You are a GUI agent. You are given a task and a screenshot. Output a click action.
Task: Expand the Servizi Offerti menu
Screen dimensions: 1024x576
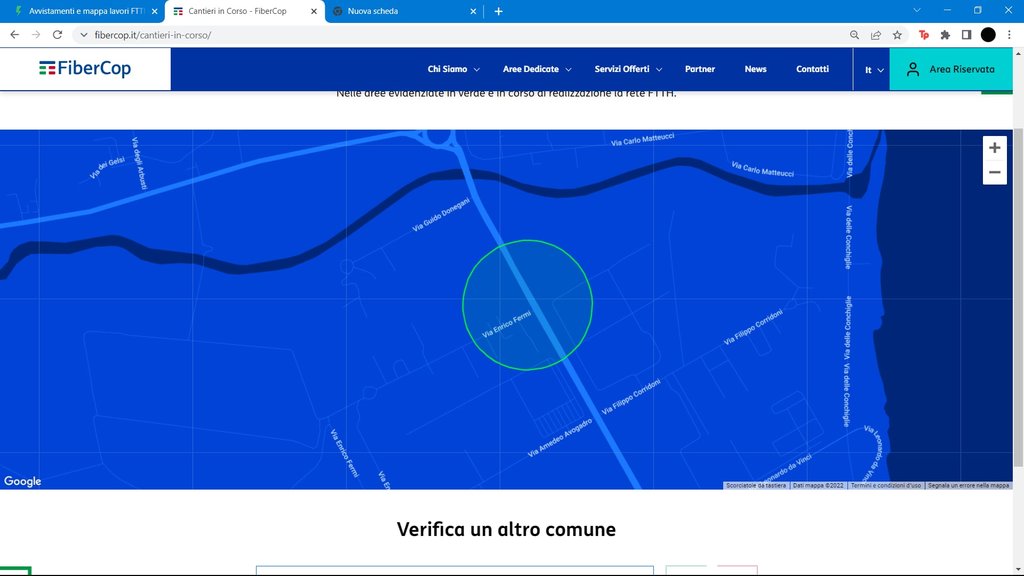[x=628, y=69]
